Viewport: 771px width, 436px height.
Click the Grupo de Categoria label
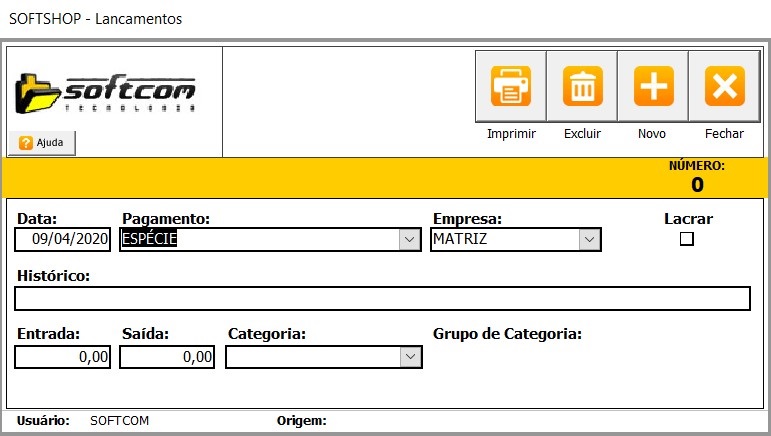[507, 334]
